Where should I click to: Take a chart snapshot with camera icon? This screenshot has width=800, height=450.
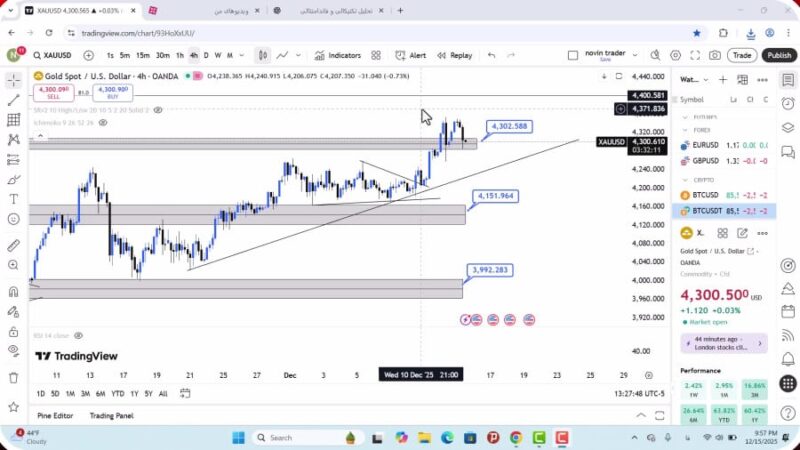715,55
